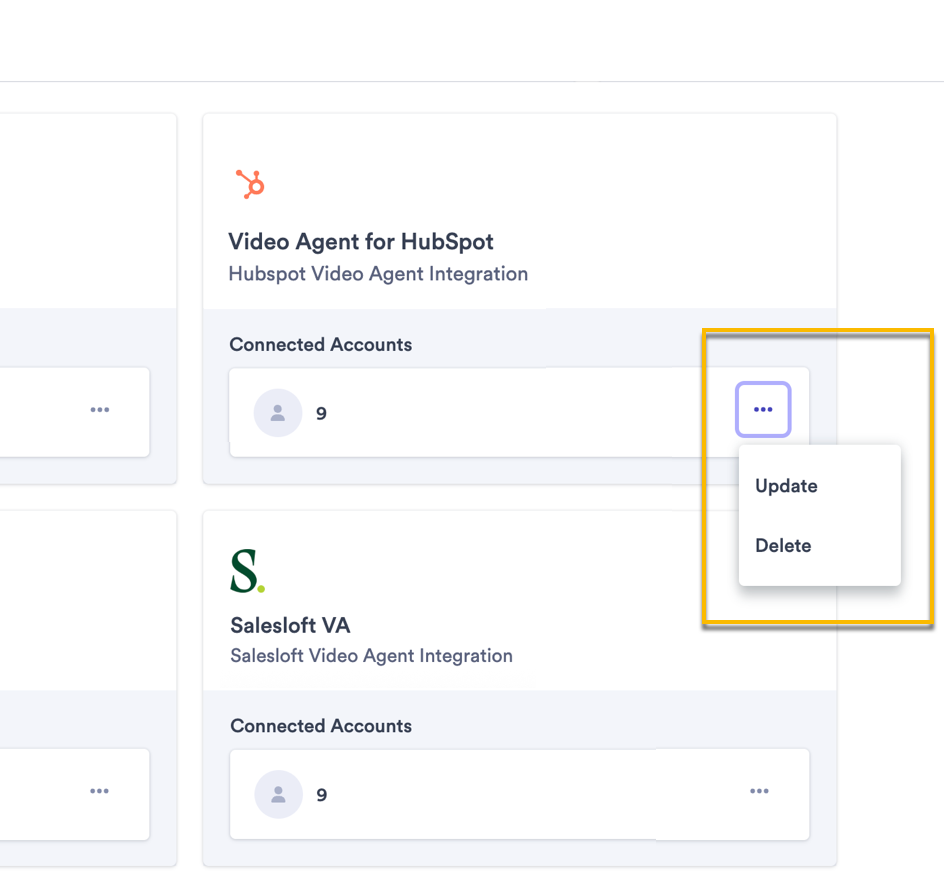
Task: Click the HubSpot sprocket logo icon
Action: coord(250,184)
